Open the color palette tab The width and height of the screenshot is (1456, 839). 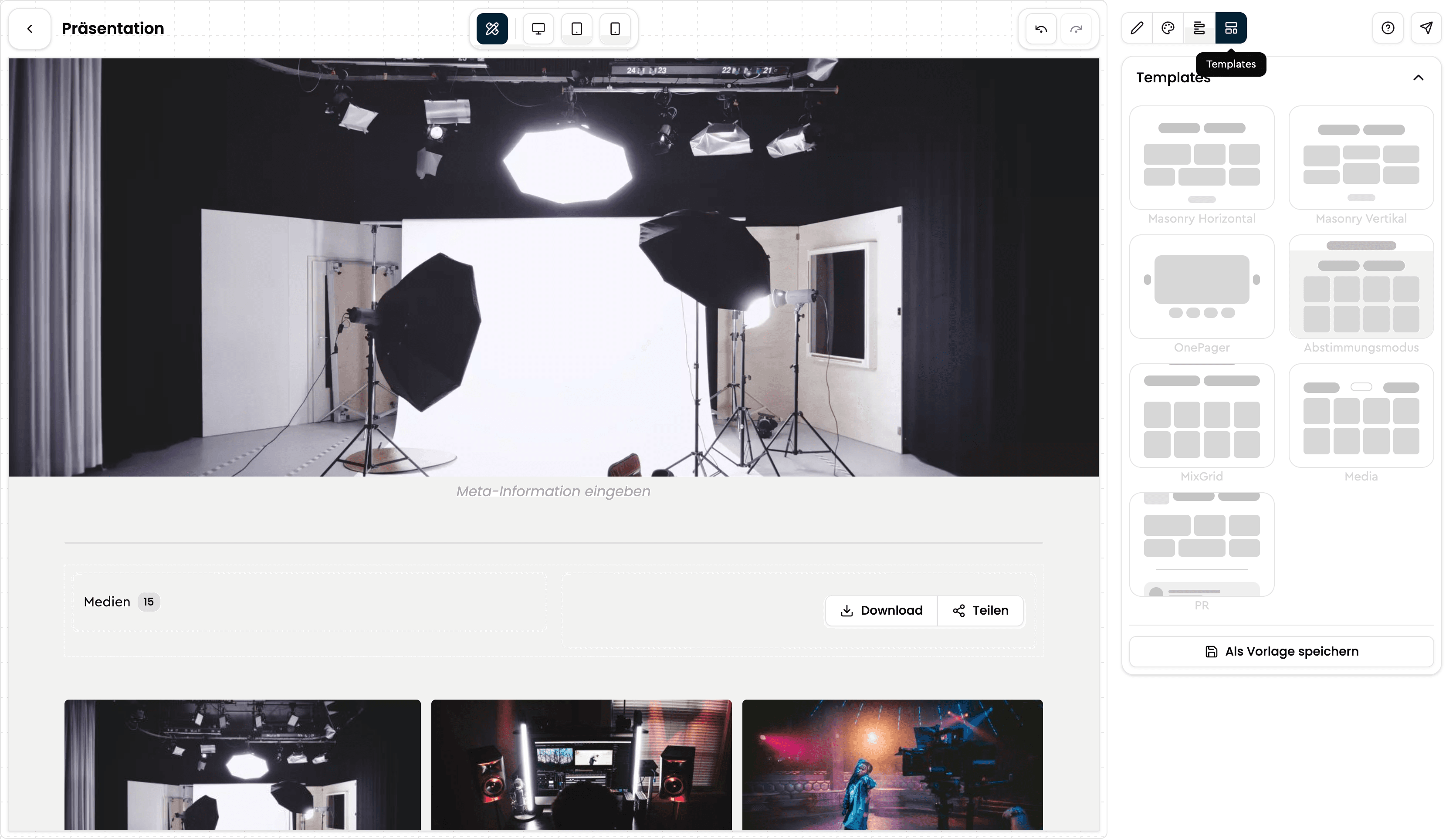pyautogui.click(x=1168, y=27)
